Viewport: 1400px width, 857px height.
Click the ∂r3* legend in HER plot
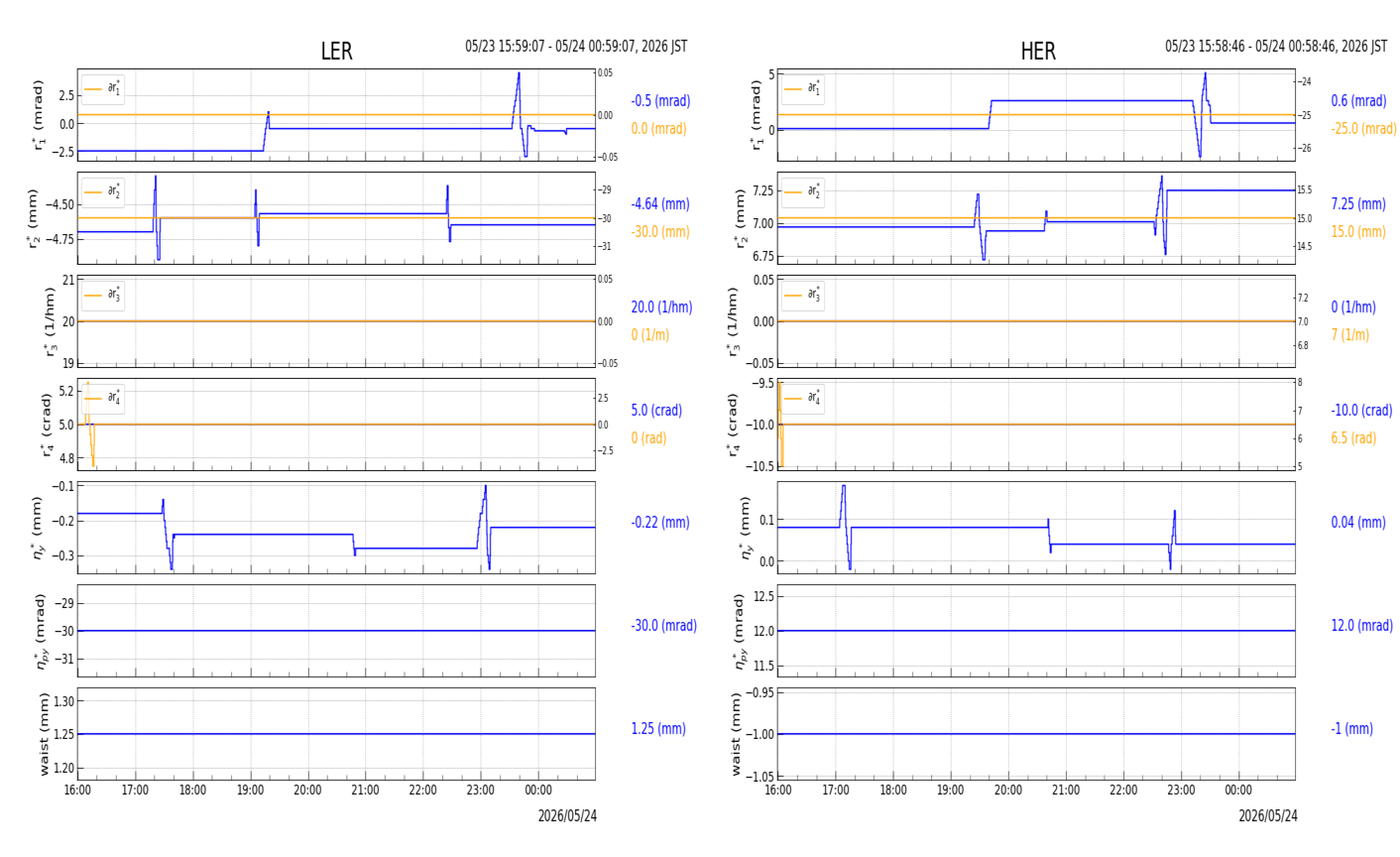tap(803, 296)
